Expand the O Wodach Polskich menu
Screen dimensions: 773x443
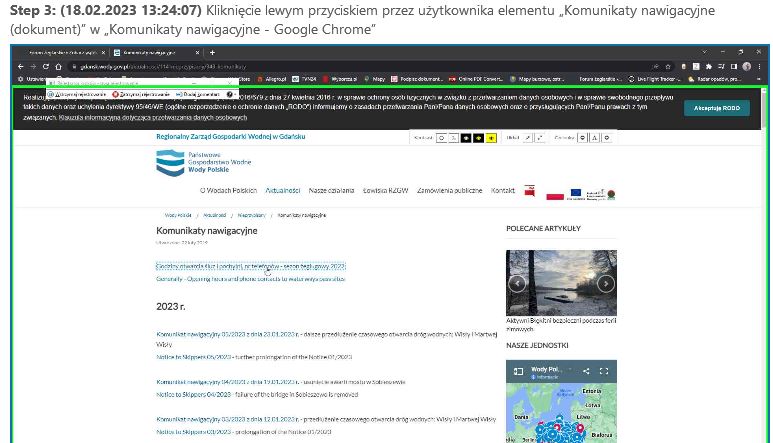pyautogui.click(x=228, y=190)
